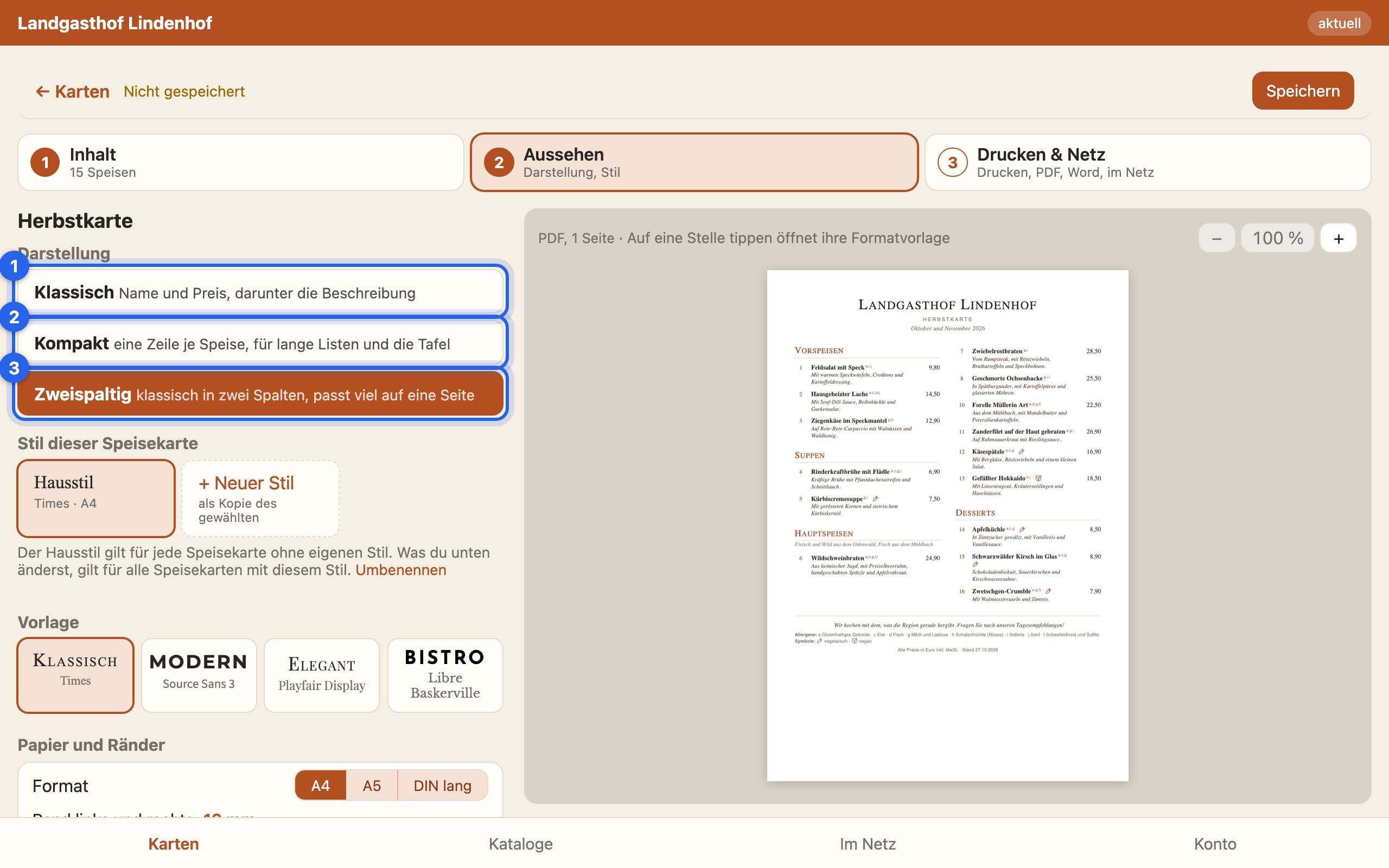Screen dimensions: 1389x868
Task: Open the Konto bottom navigation tab
Action: [x=1215, y=844]
